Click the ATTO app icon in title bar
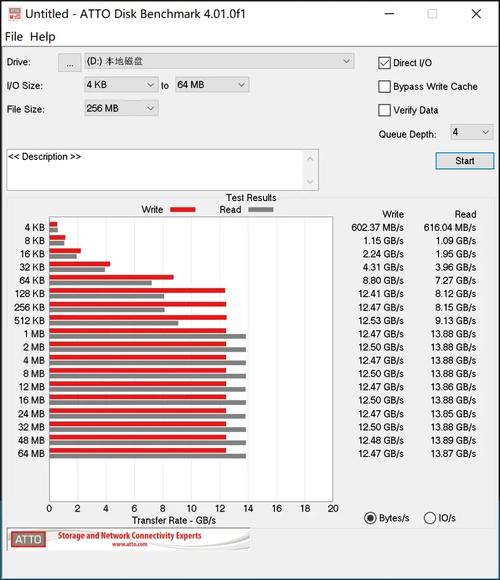Screen dimensions: 500x580 14,14
